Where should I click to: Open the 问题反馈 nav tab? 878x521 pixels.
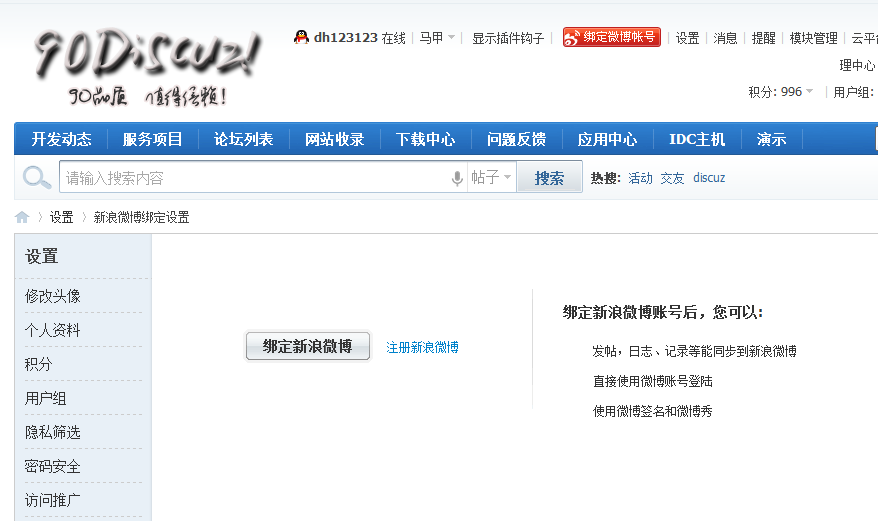pyautogui.click(x=516, y=139)
